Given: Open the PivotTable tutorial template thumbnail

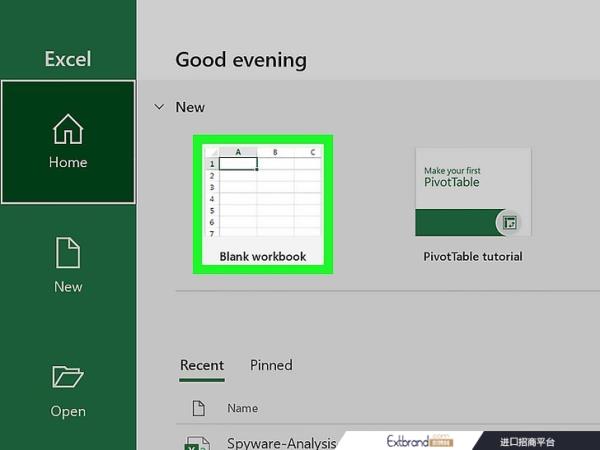Looking at the screenshot, I should click(x=473, y=191).
